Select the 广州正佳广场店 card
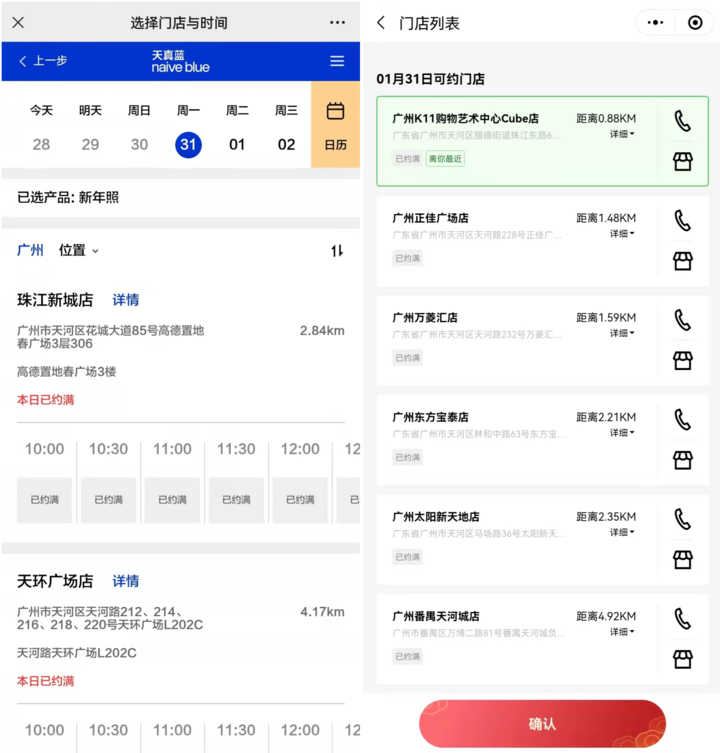Screen dimensions: 720x753 (x=542, y=241)
